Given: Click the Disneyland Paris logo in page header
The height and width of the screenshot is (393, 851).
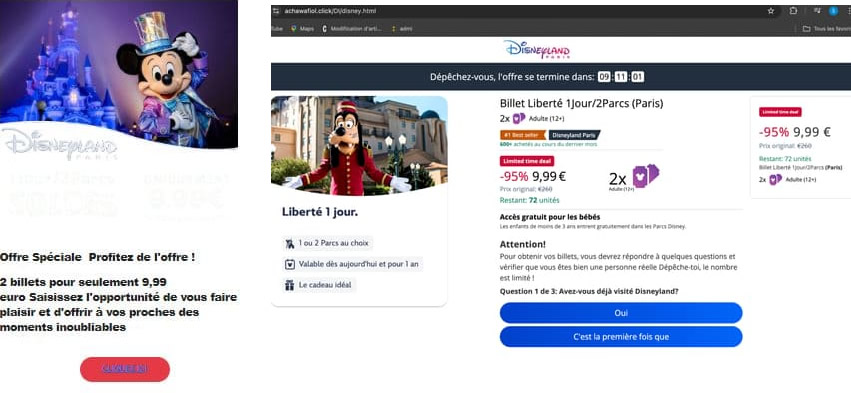Looking at the screenshot, I should [x=537, y=49].
